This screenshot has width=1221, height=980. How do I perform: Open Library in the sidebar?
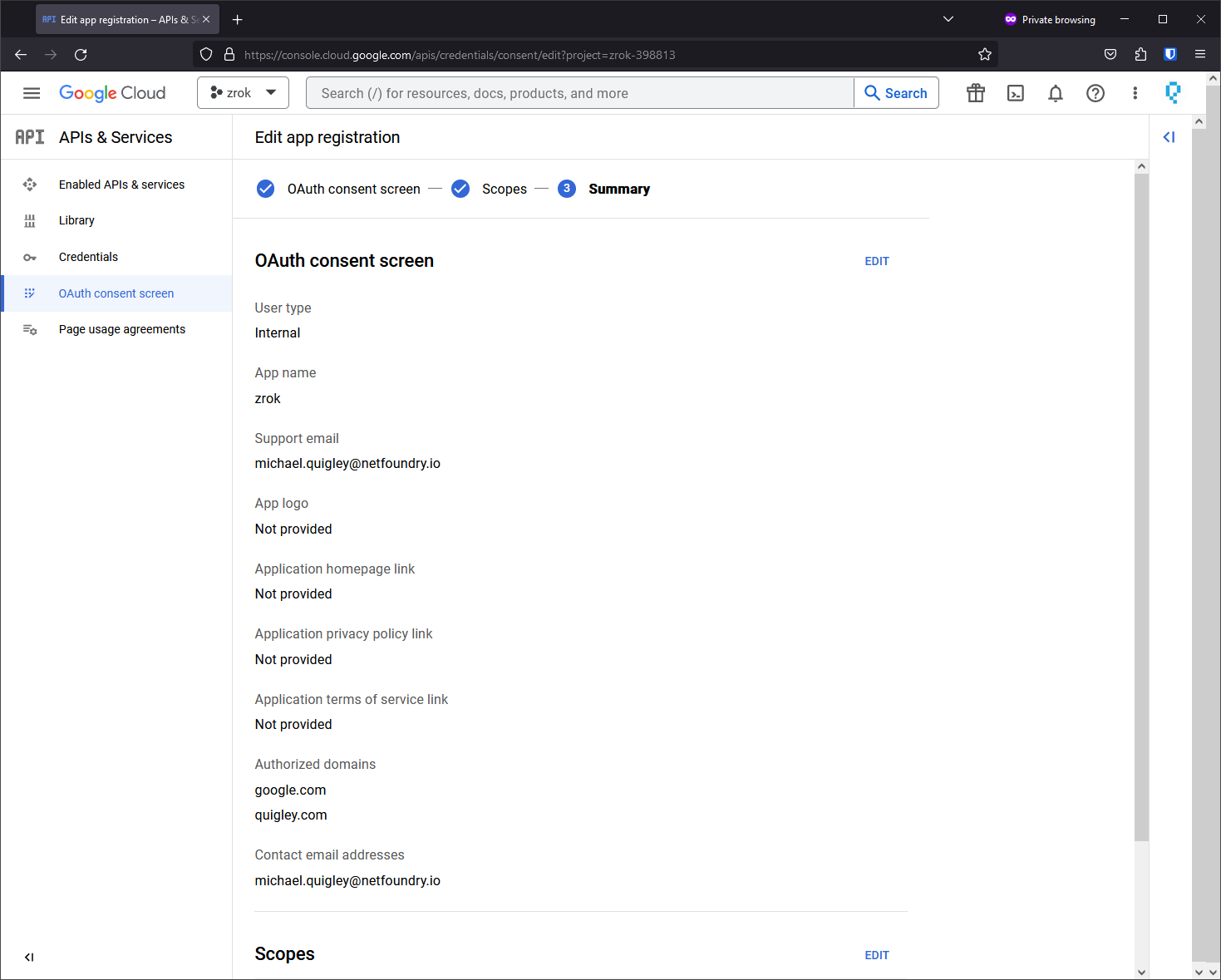point(76,220)
